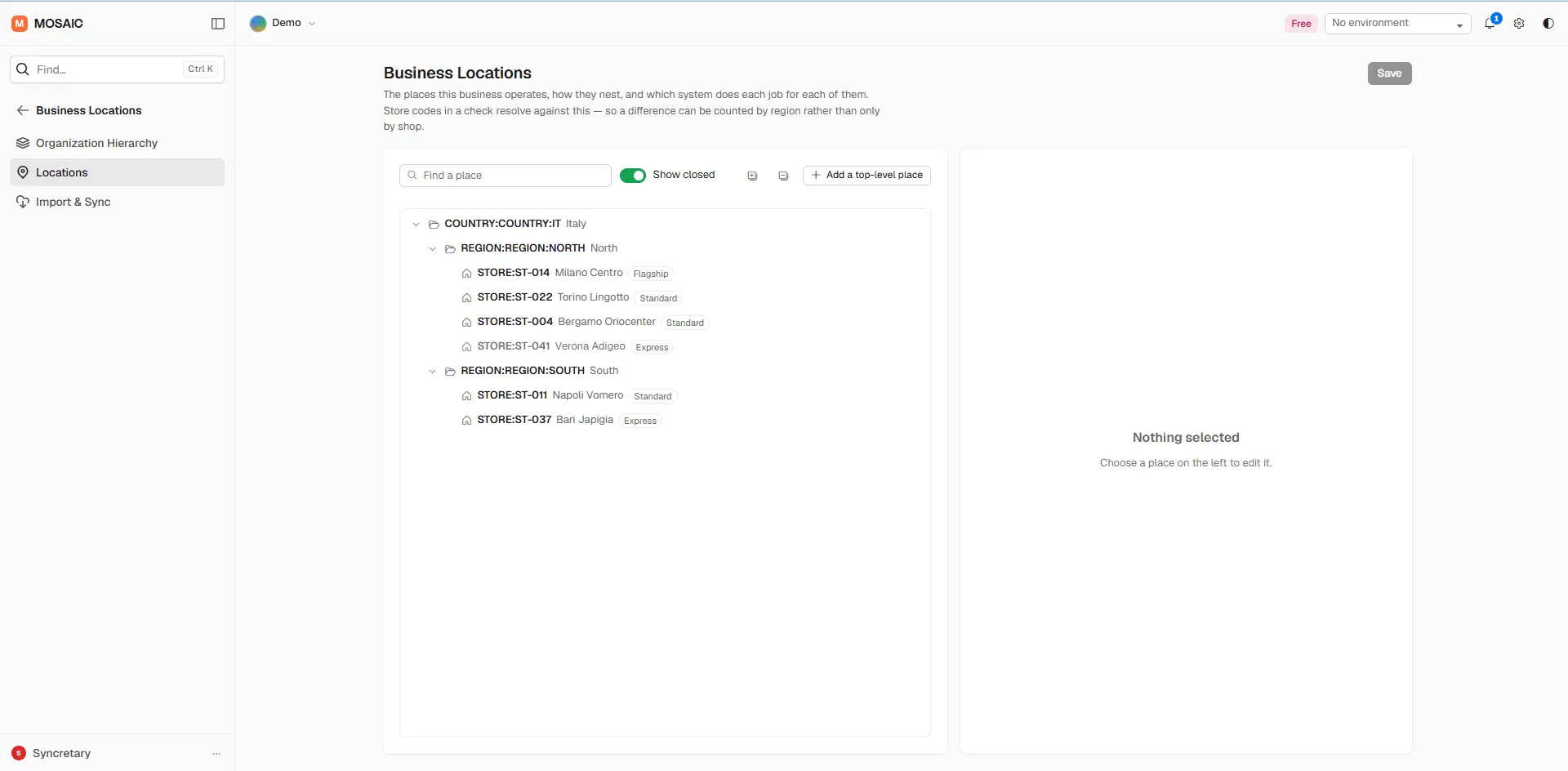This screenshot has width=1568, height=771.
Task: Click the global Find search box
Action: tap(117, 69)
